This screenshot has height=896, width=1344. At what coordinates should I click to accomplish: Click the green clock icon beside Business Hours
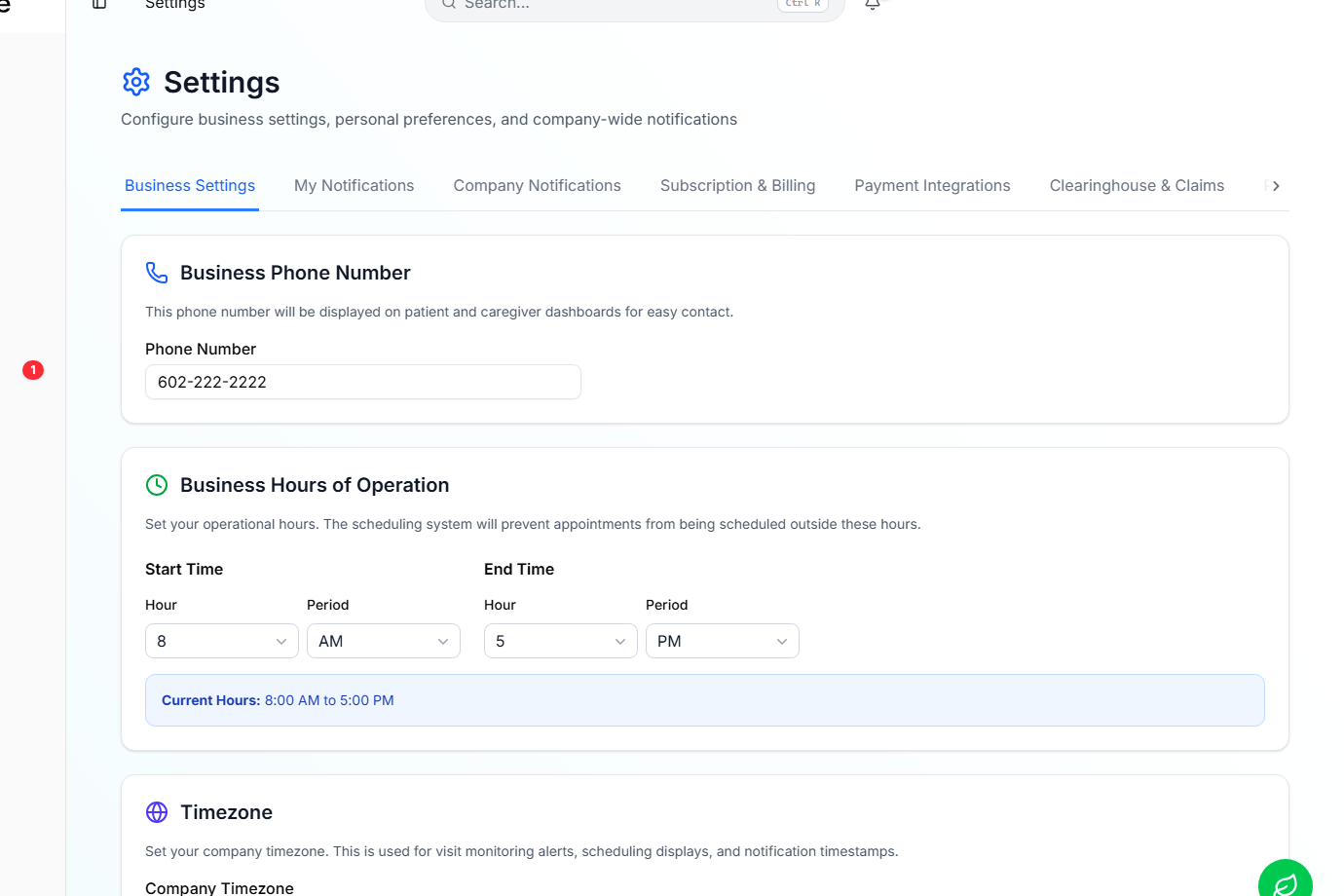157,485
